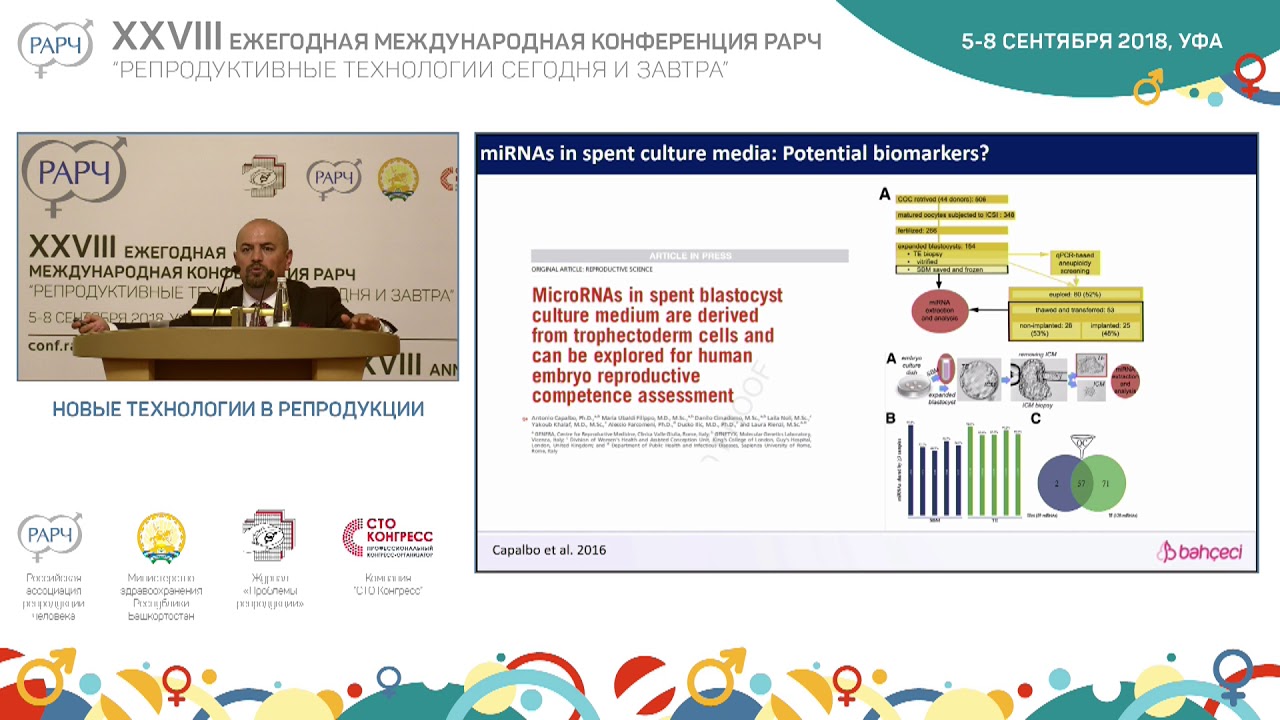Click the header subtitle 'РЕПРОДУКТИВНЫЕ ТЕХНОЛОГИИ СЕГОДНЯ И ЗАВТРА'
Screen dimensions: 1280x720
[x=420, y=70]
